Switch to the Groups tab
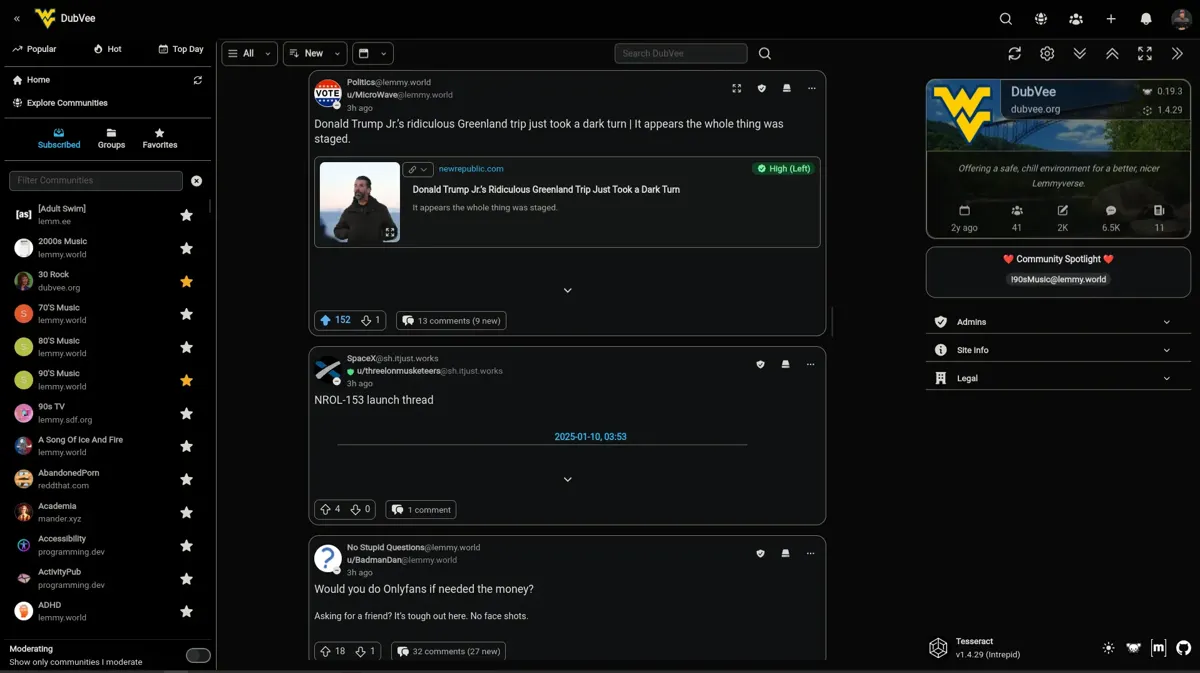This screenshot has width=1200, height=673. click(x=111, y=138)
